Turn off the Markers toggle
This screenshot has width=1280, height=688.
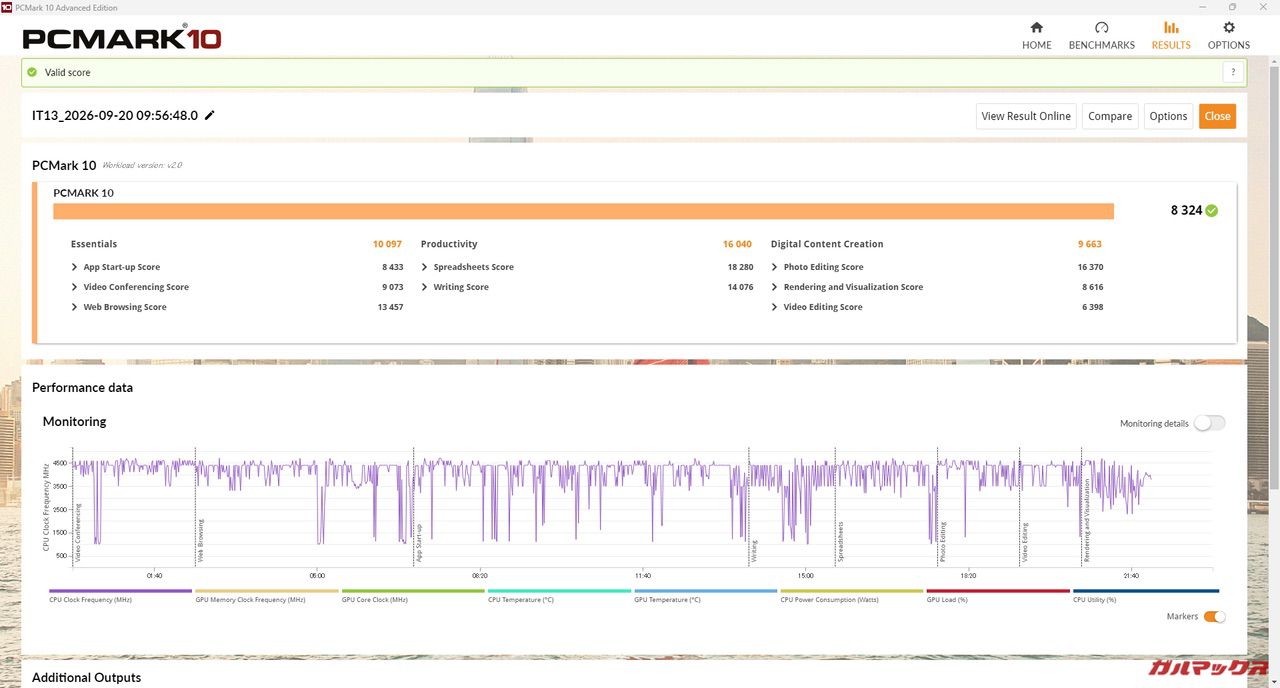coord(1214,616)
